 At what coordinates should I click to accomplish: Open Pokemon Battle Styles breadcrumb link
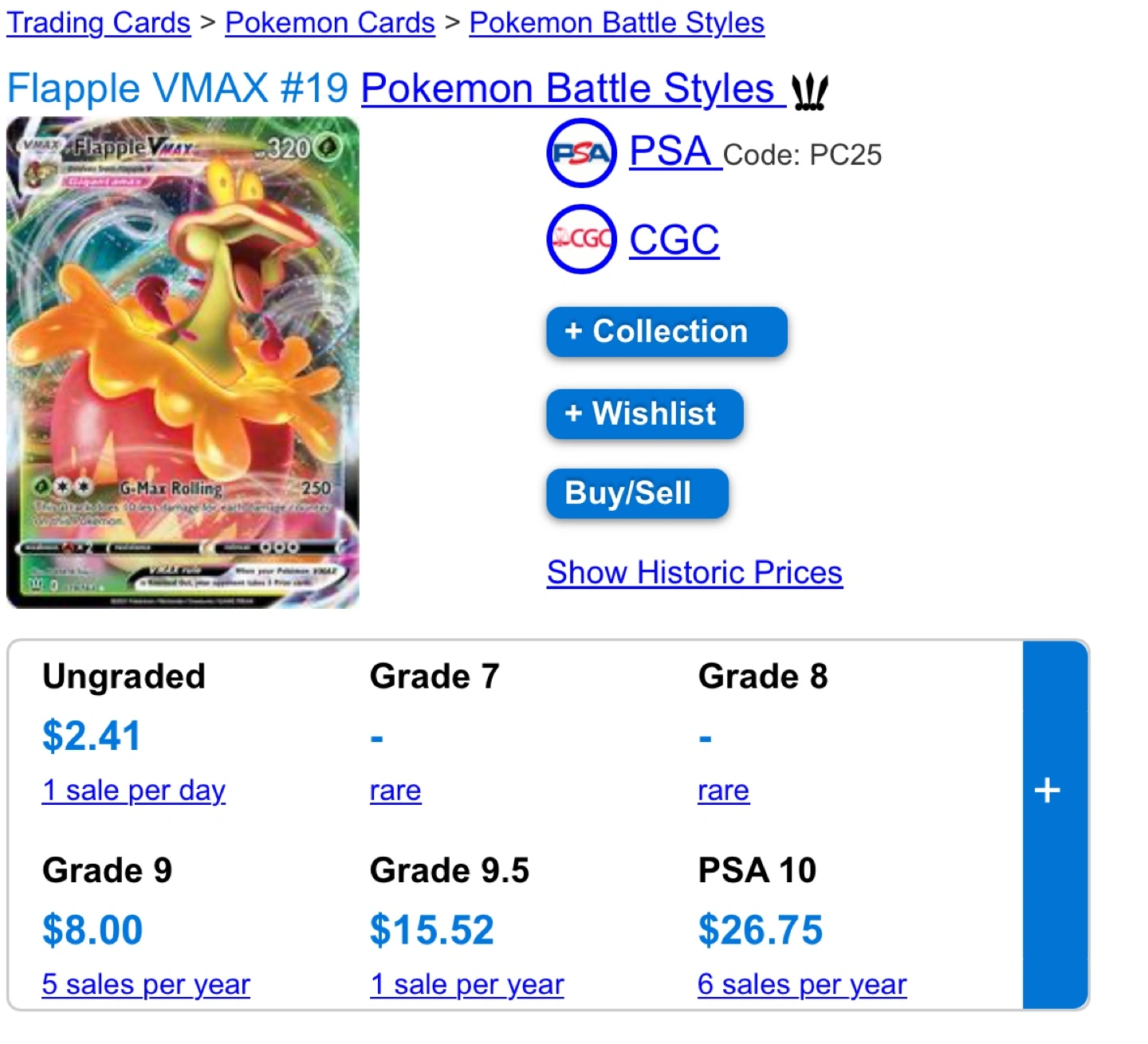[x=617, y=22]
